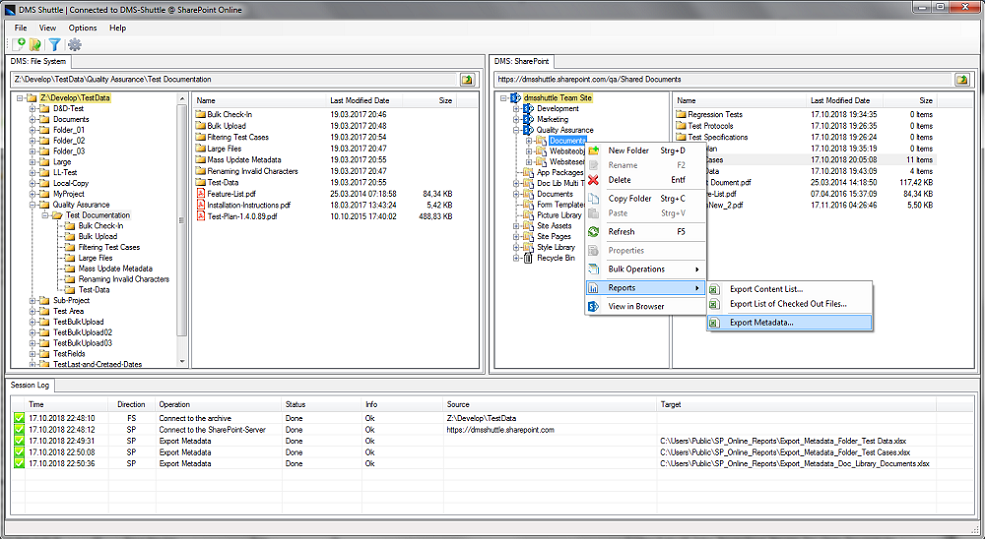Sort file system list by Last Modified Date
The height and width of the screenshot is (539, 985).
tap(364, 100)
